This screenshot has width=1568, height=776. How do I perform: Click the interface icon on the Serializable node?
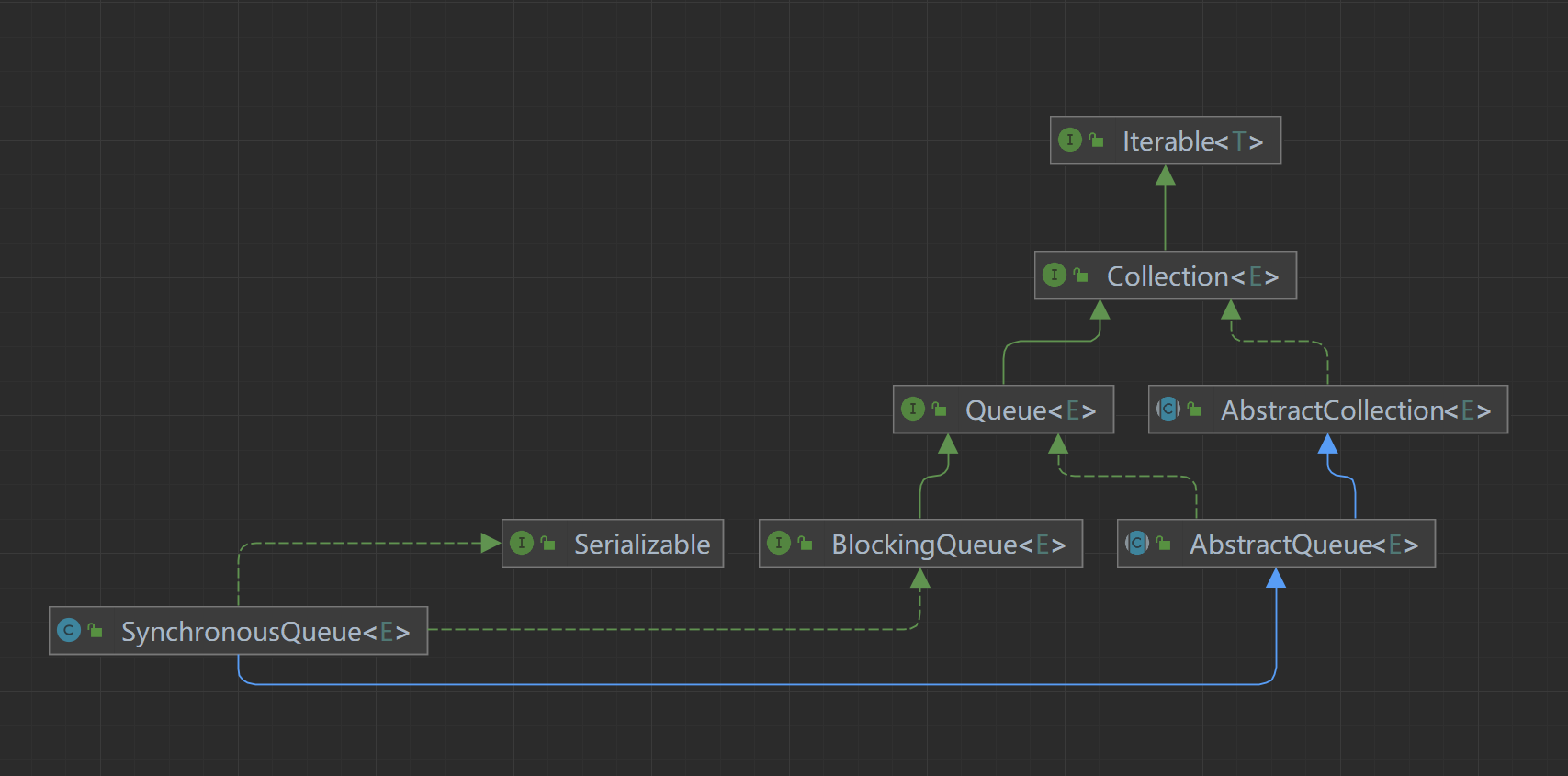(x=521, y=543)
